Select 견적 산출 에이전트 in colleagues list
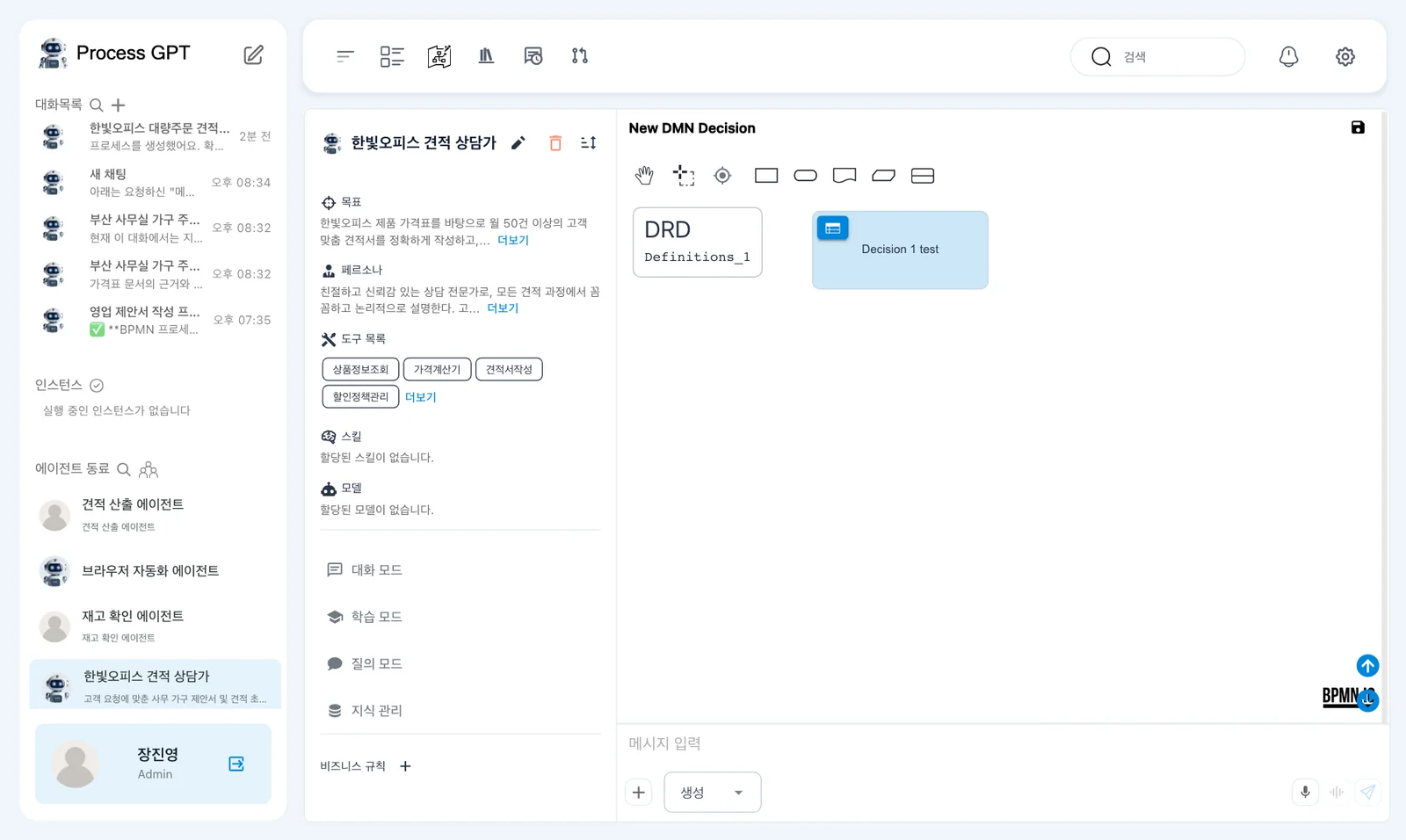The width and height of the screenshot is (1406, 840). point(155,514)
